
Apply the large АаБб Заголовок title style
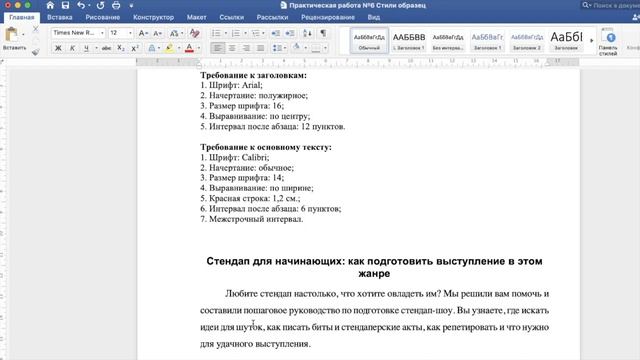point(566,40)
